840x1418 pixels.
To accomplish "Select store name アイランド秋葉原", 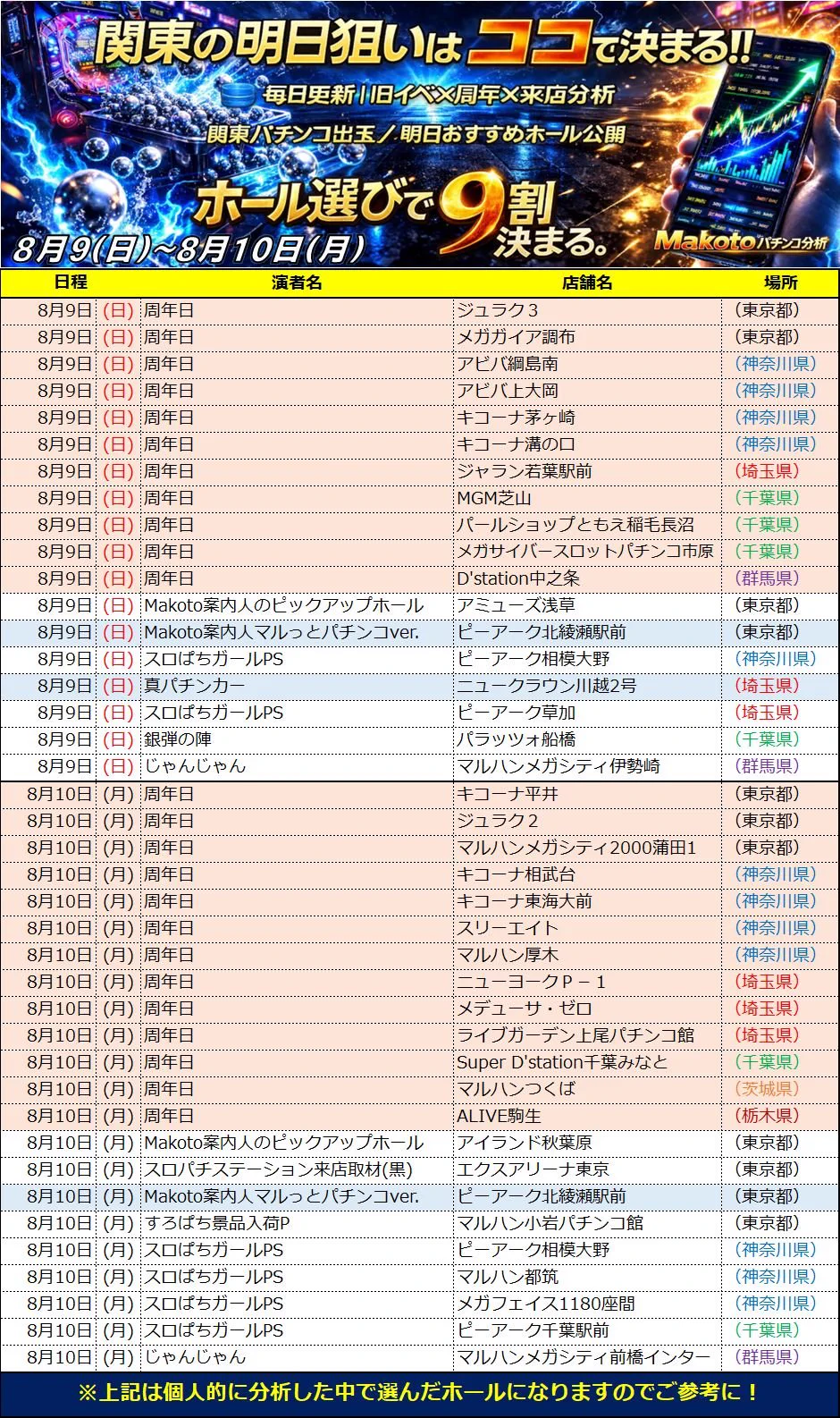I will point(525,1143).
